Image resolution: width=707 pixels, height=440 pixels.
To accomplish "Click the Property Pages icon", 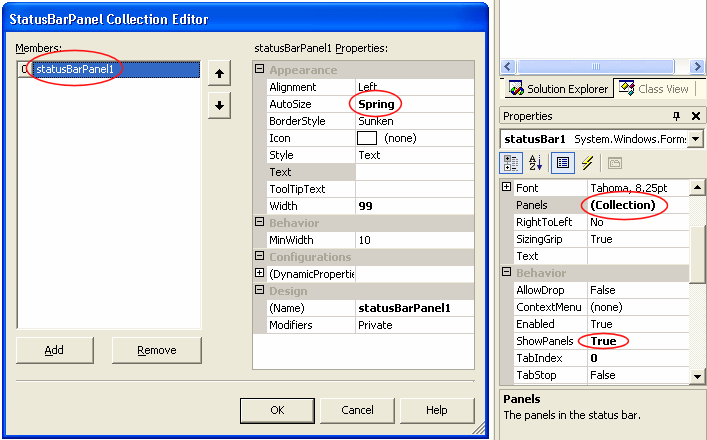I will point(614,162).
